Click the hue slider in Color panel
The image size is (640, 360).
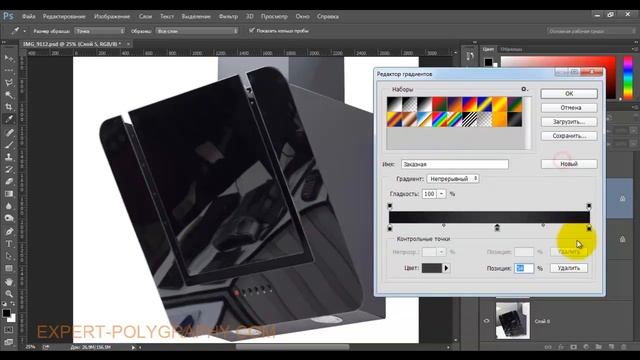(x=628, y=78)
